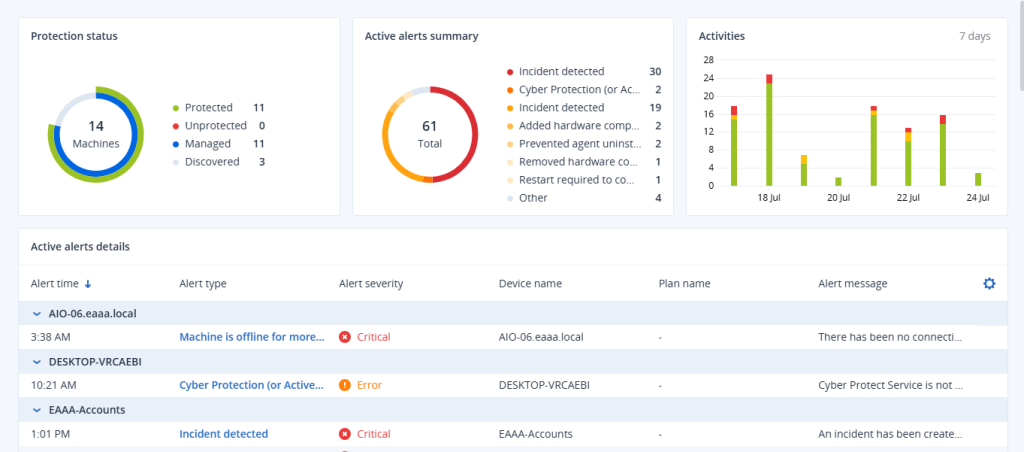Click the red Incident detected legend dot
The height and width of the screenshot is (452, 1024).
point(510,72)
